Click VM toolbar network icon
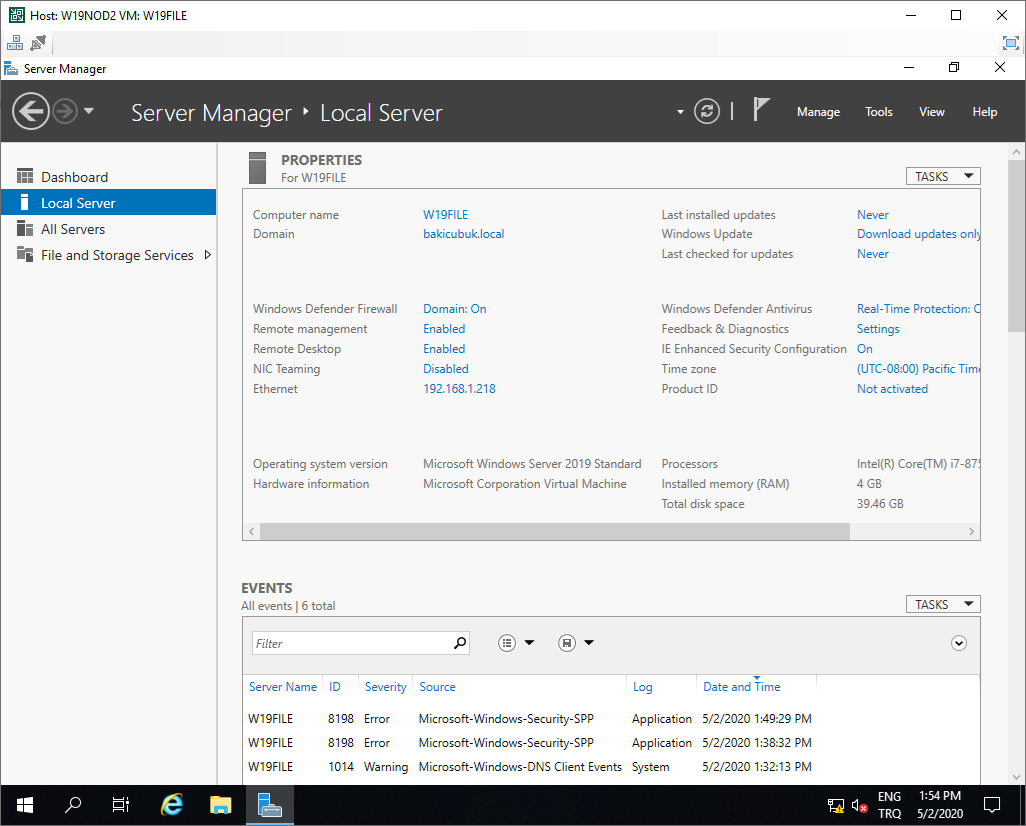Viewport: 1026px width, 826px height. coord(15,44)
